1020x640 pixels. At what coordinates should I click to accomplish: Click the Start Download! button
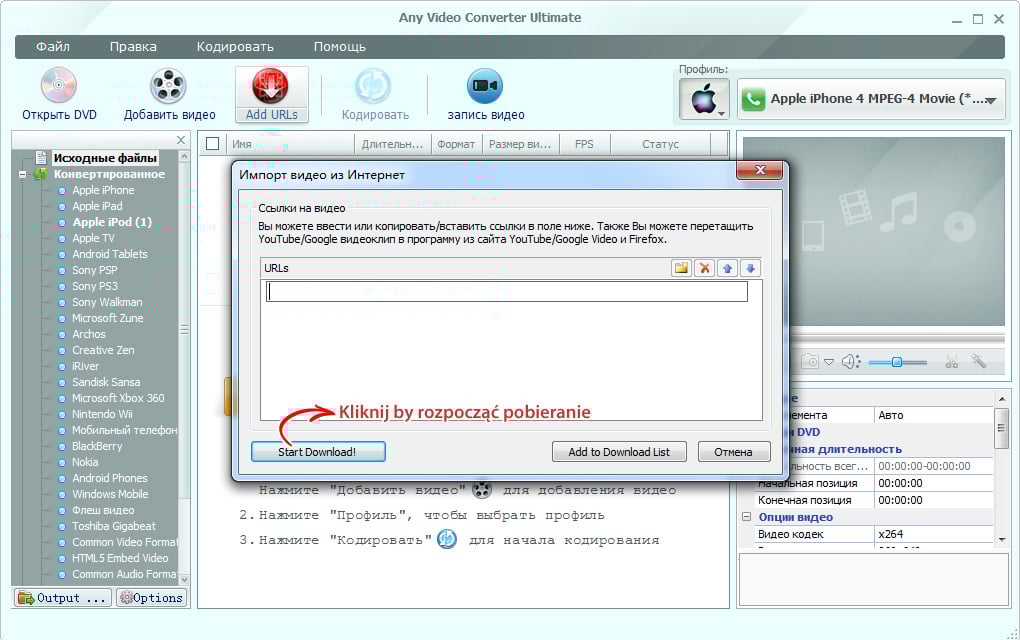tap(317, 451)
